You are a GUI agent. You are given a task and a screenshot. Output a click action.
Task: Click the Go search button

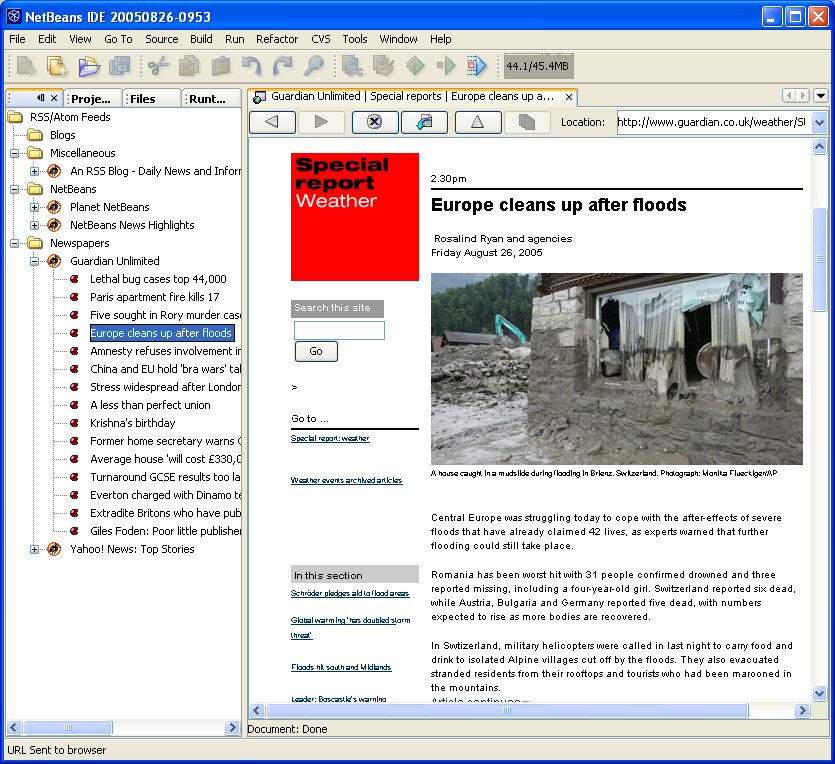pyautogui.click(x=316, y=351)
